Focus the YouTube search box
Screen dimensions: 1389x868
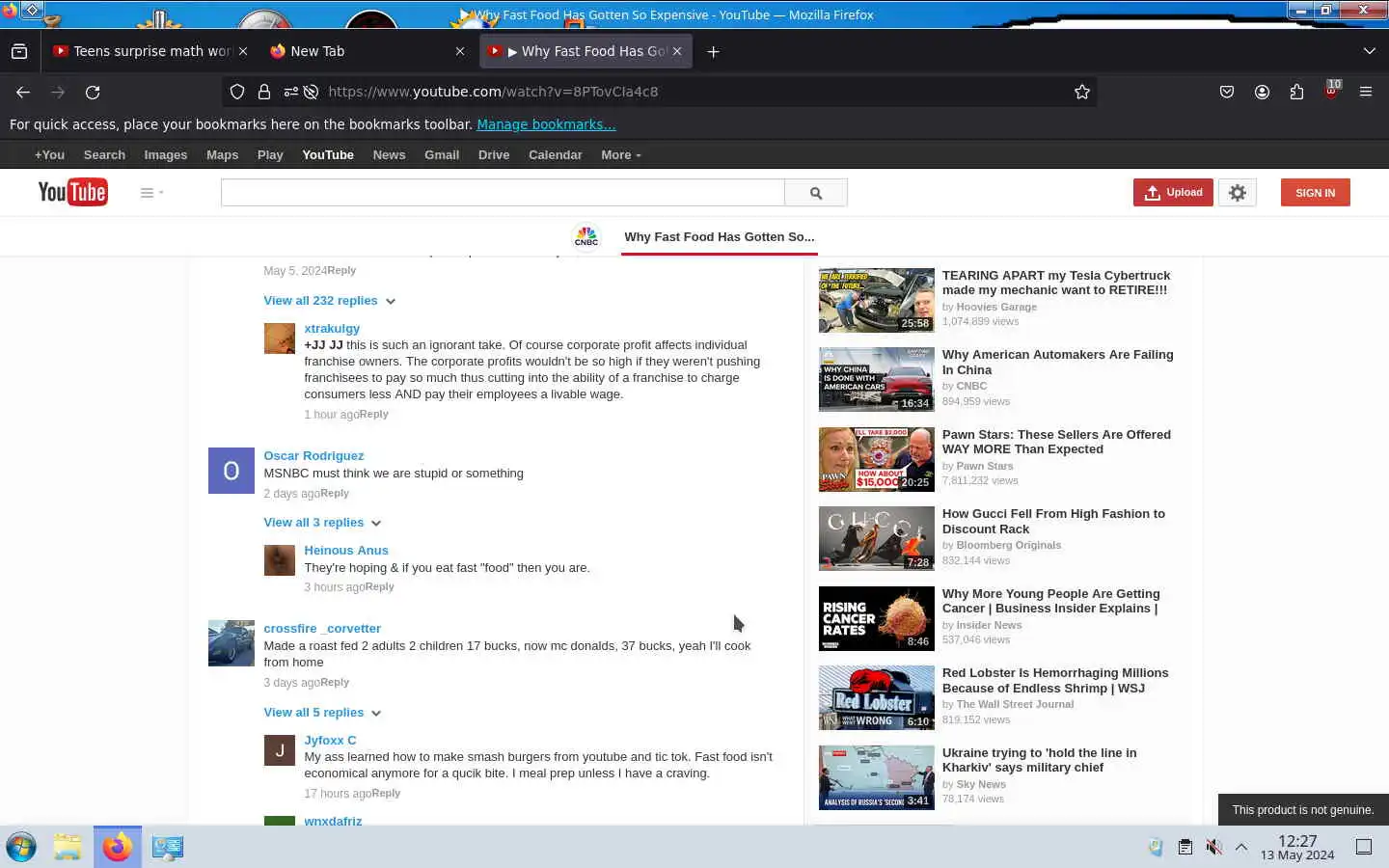[503, 193]
